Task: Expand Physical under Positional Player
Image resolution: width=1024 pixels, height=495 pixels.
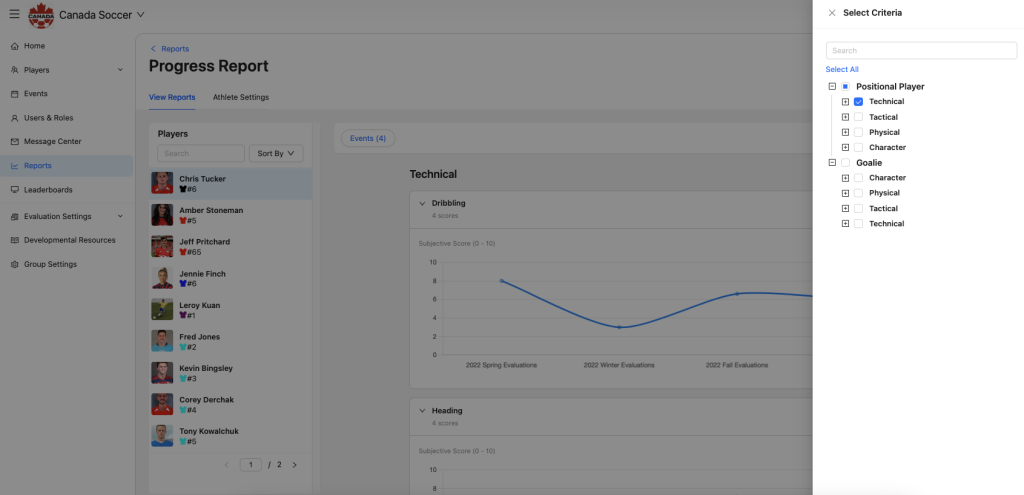Action: tap(845, 132)
